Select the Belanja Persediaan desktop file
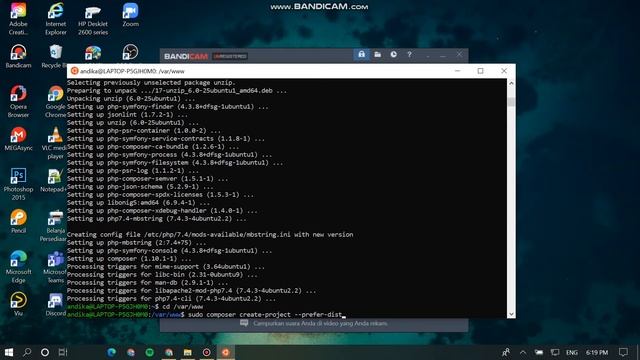Screen dimensions: 640x360 pyautogui.click(x=54, y=226)
